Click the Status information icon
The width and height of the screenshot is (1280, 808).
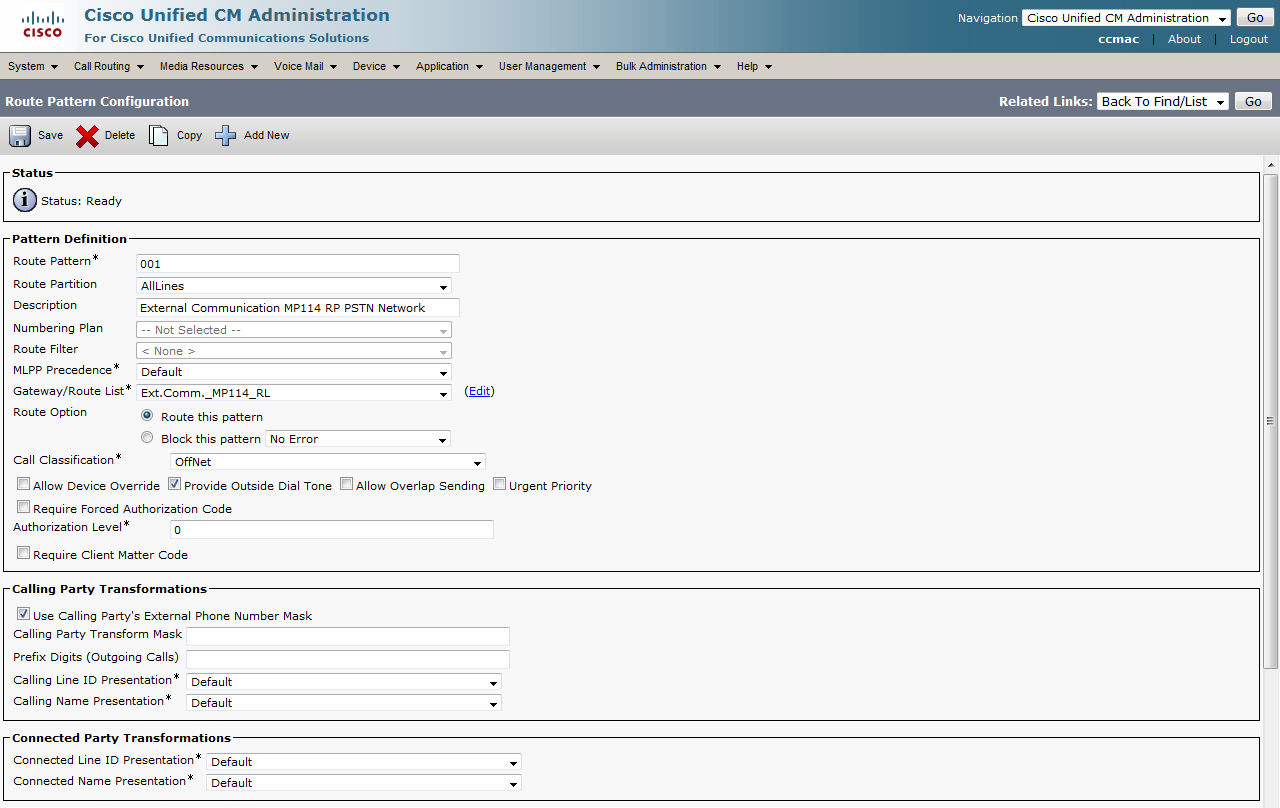pyautogui.click(x=25, y=200)
